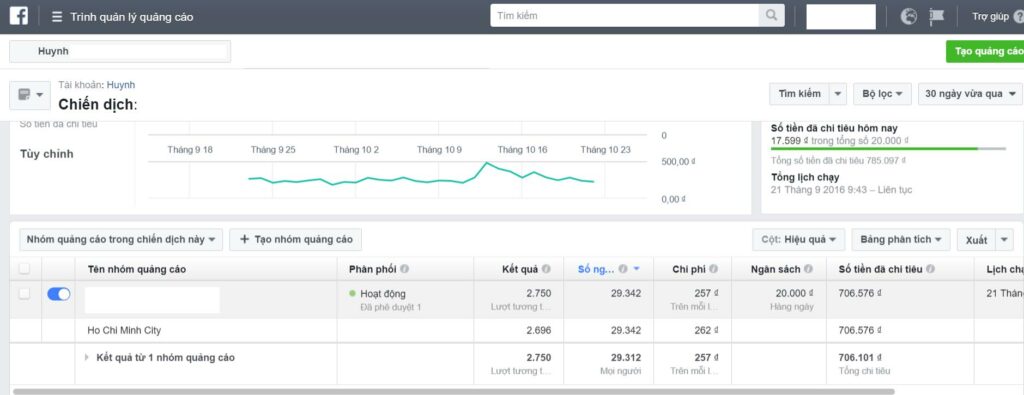Click info icon next to Ngân sách
The height and width of the screenshot is (395, 1024).
tap(808, 269)
